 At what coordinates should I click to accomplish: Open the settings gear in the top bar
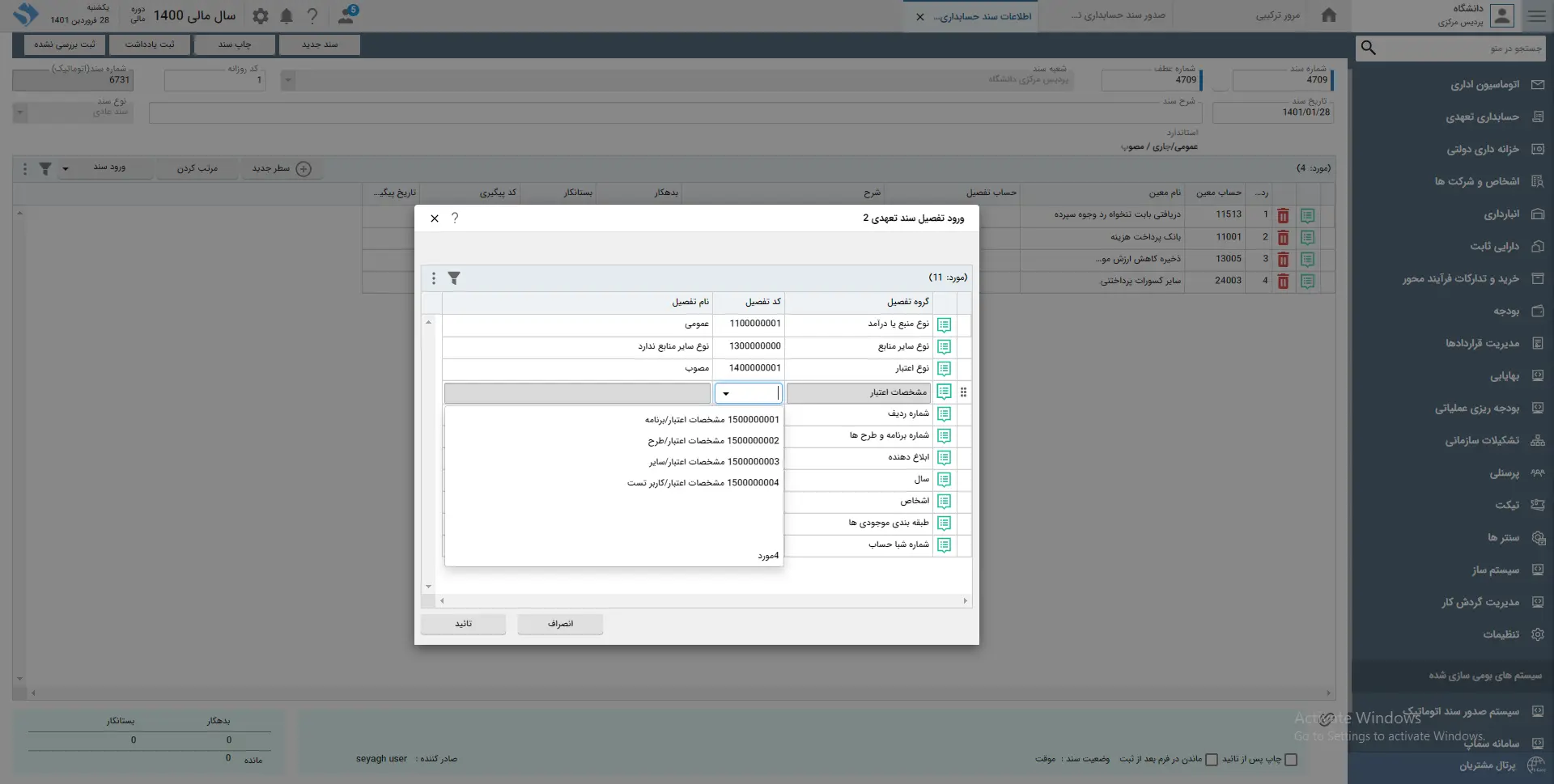click(260, 16)
